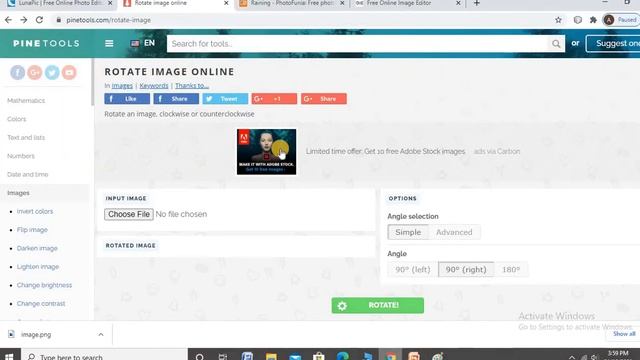The width and height of the screenshot is (640, 360).
Task: Open the YouTube circle icon in sidebar
Action: point(69,72)
